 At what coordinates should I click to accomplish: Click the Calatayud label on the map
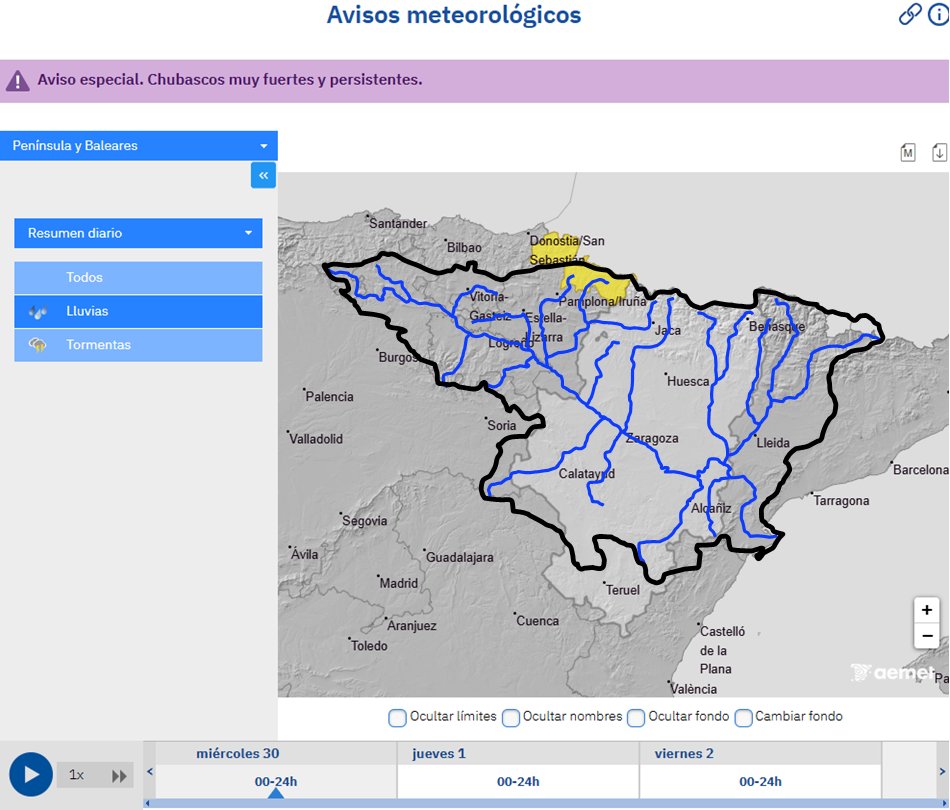point(586,474)
